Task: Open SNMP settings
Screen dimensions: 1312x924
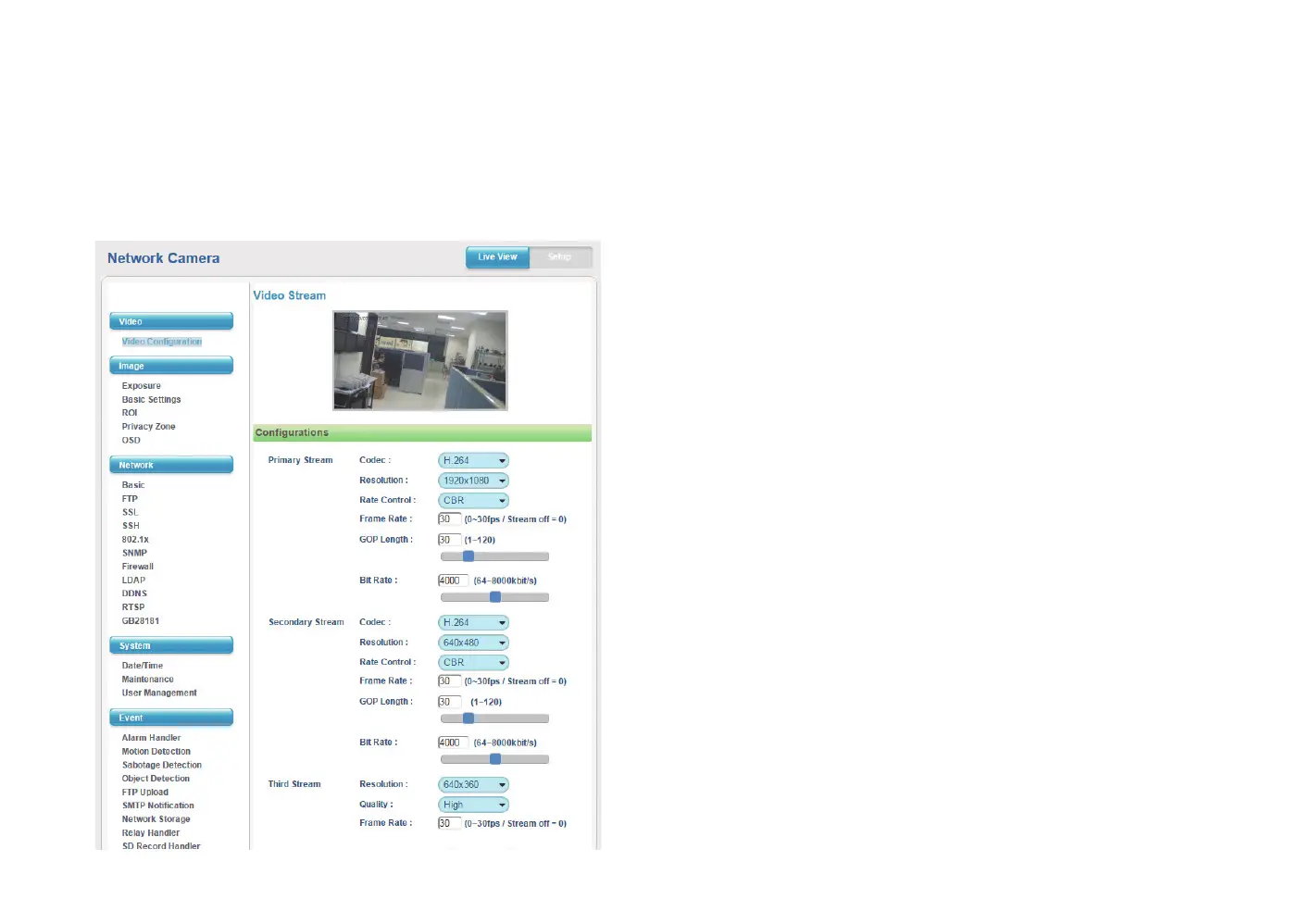Action: (x=134, y=553)
